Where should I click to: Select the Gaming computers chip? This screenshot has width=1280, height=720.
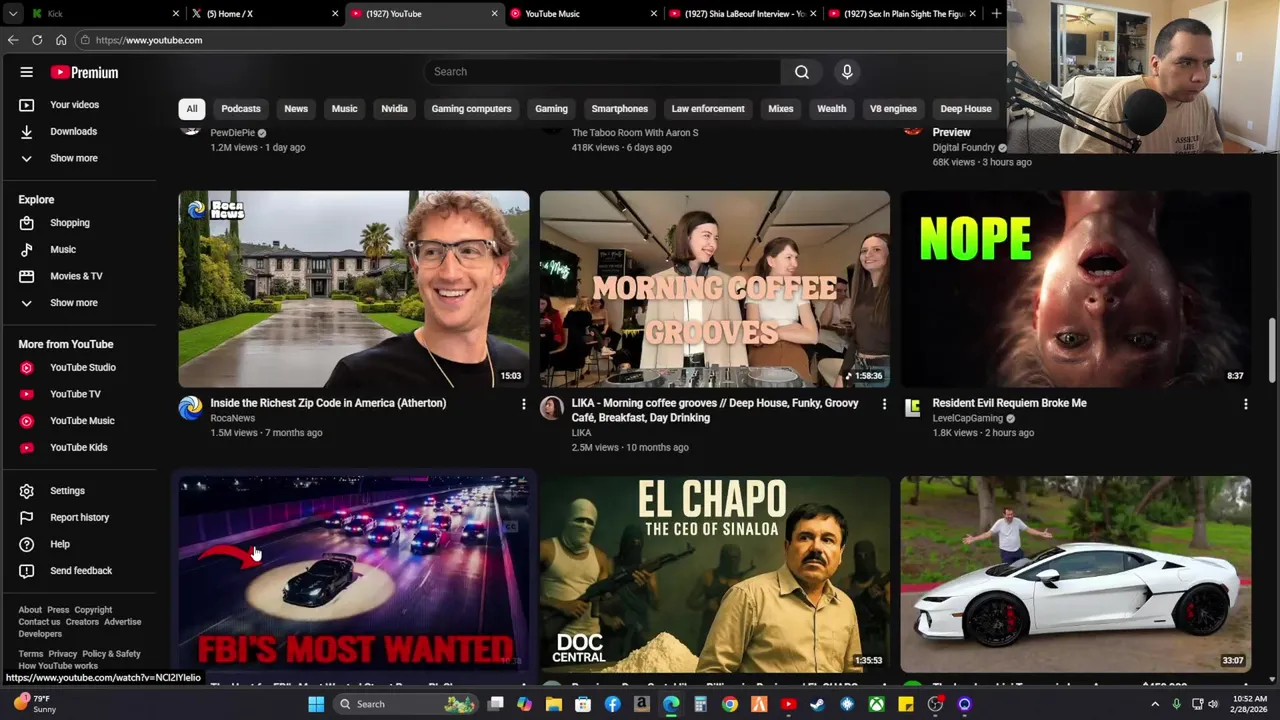(471, 109)
